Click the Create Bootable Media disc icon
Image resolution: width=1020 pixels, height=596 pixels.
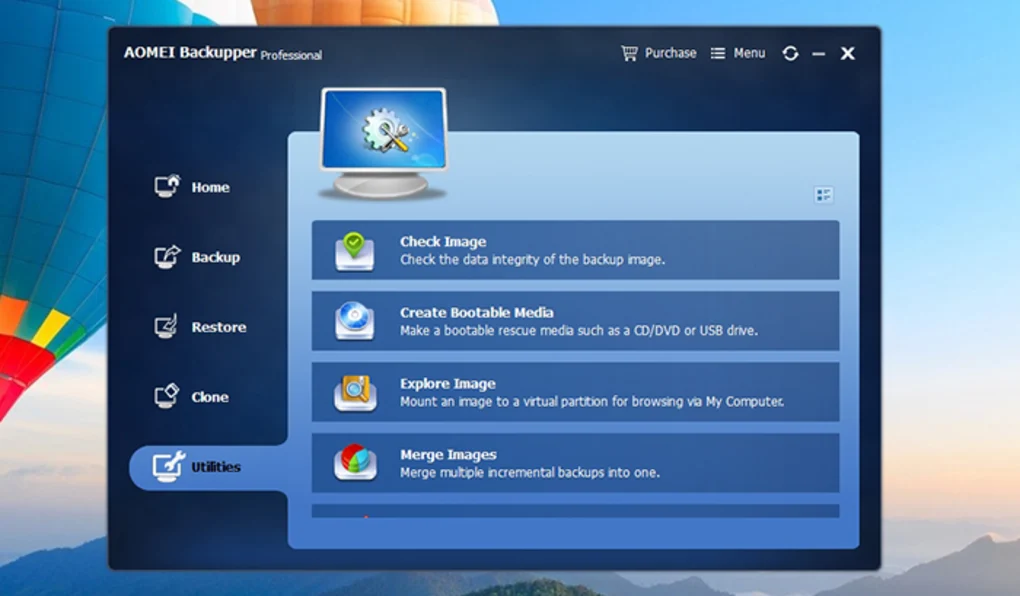355,322
